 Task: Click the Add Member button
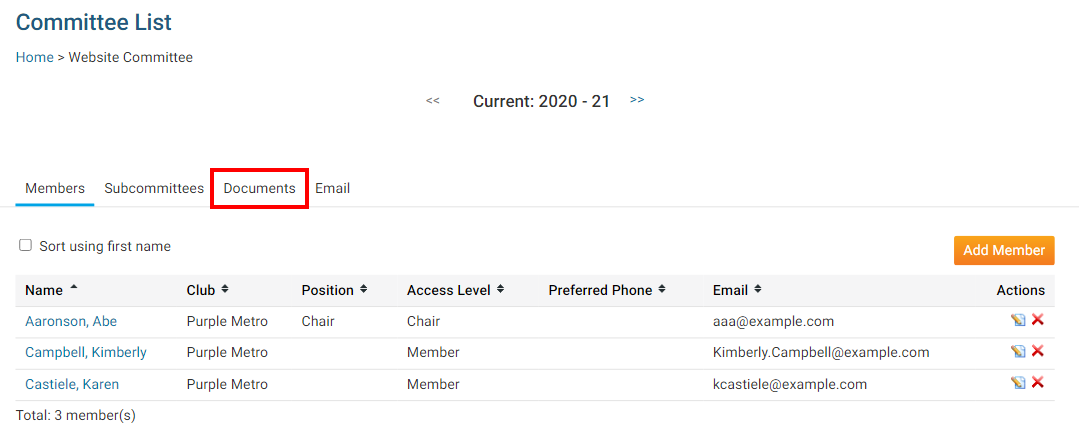(x=1003, y=251)
